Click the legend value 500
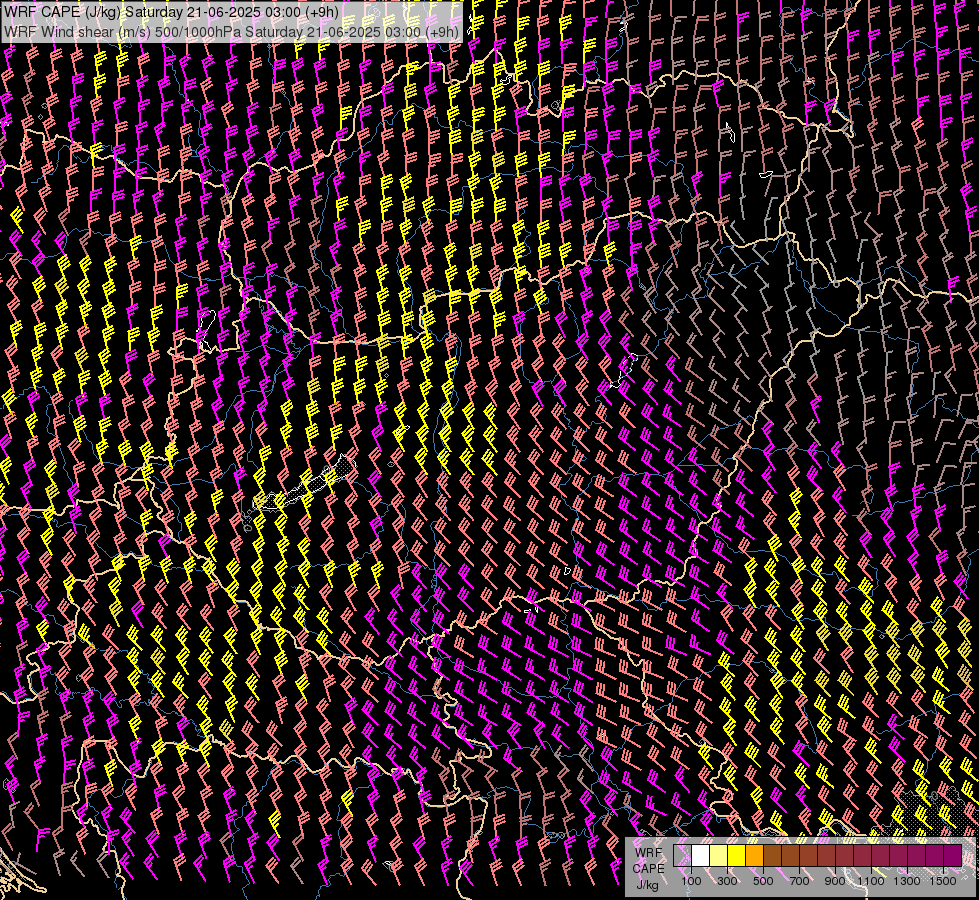This screenshot has width=979, height=900. 763,881
